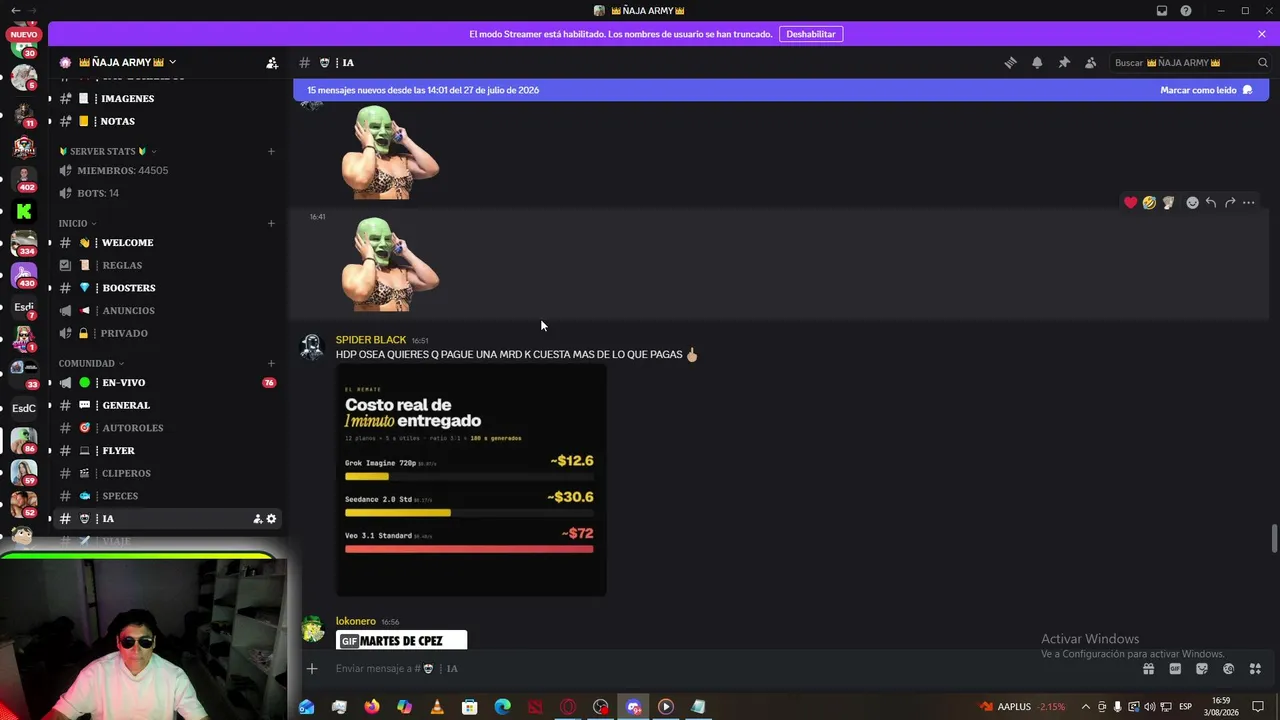Viewport: 1280px width, 720px height.
Task: Collapse the INICIO category
Action: 77,223
